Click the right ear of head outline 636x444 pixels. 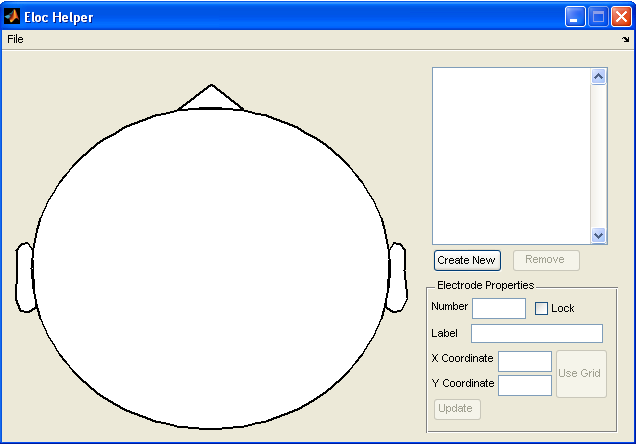397,278
